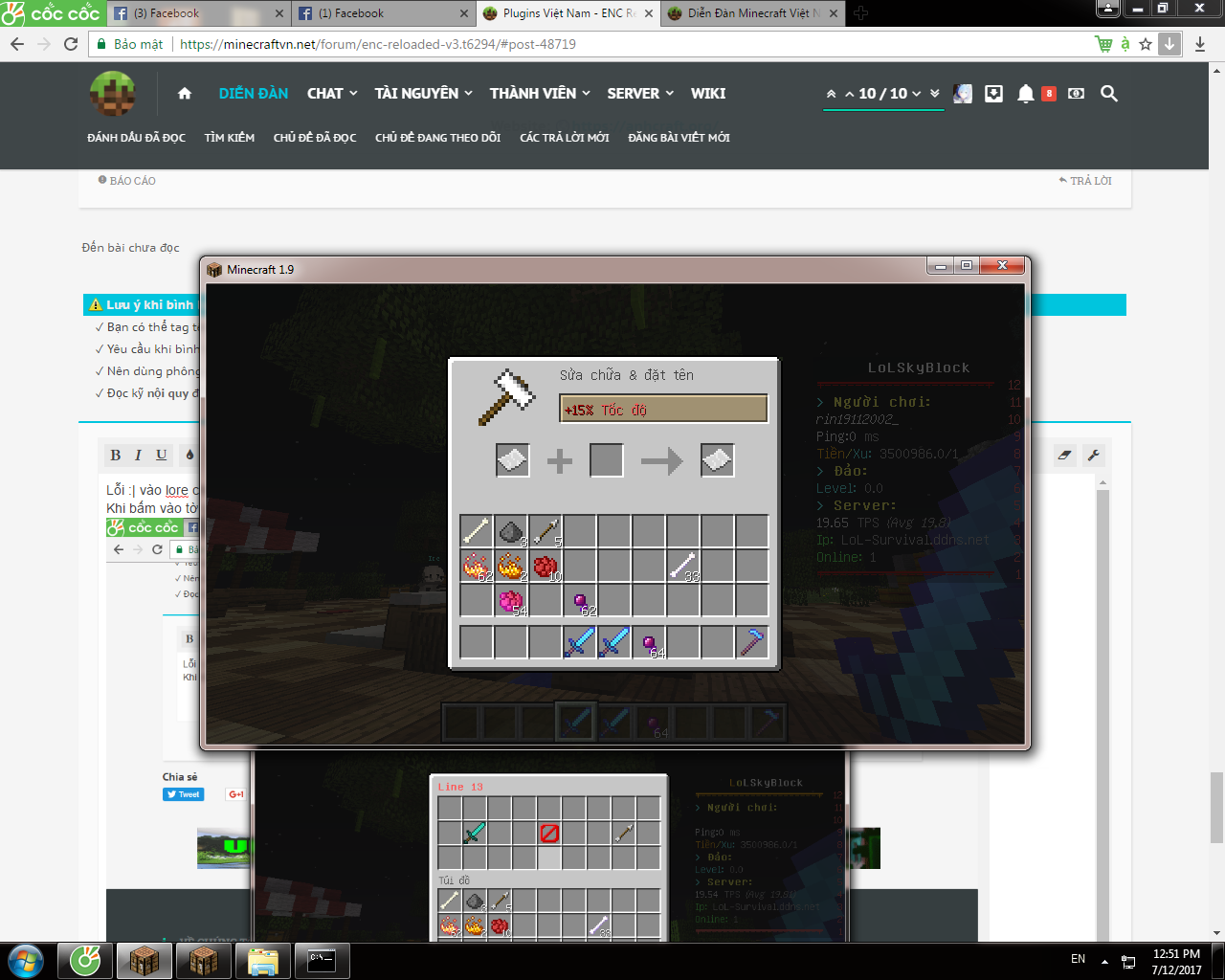Viewport: 1225px width, 980px height.
Task: Click the text color droplet in editor
Action: coord(189,456)
